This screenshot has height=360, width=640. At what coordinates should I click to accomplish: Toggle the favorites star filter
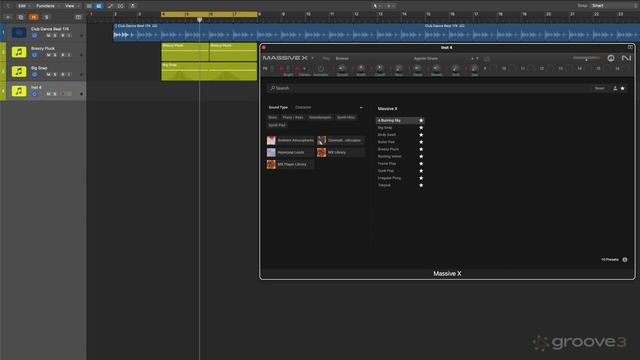pyautogui.click(x=622, y=88)
